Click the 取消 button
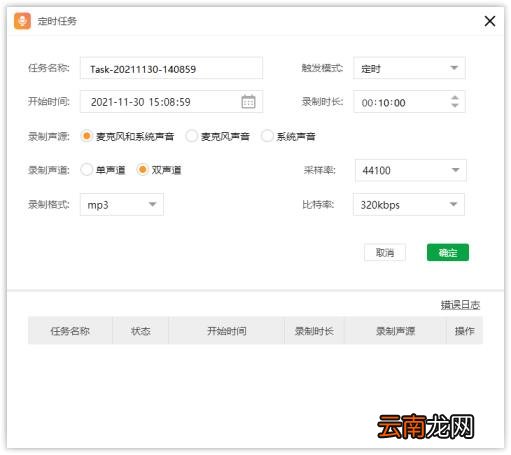Screen dimensions: 511x455 (x=385, y=252)
